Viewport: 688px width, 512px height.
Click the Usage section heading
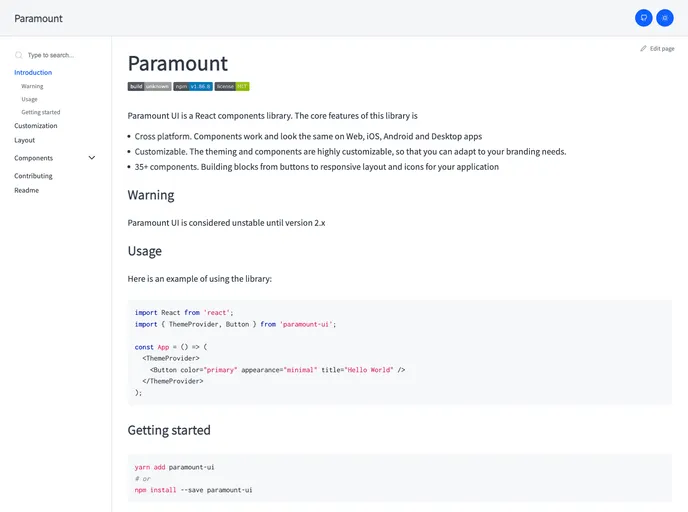click(144, 251)
